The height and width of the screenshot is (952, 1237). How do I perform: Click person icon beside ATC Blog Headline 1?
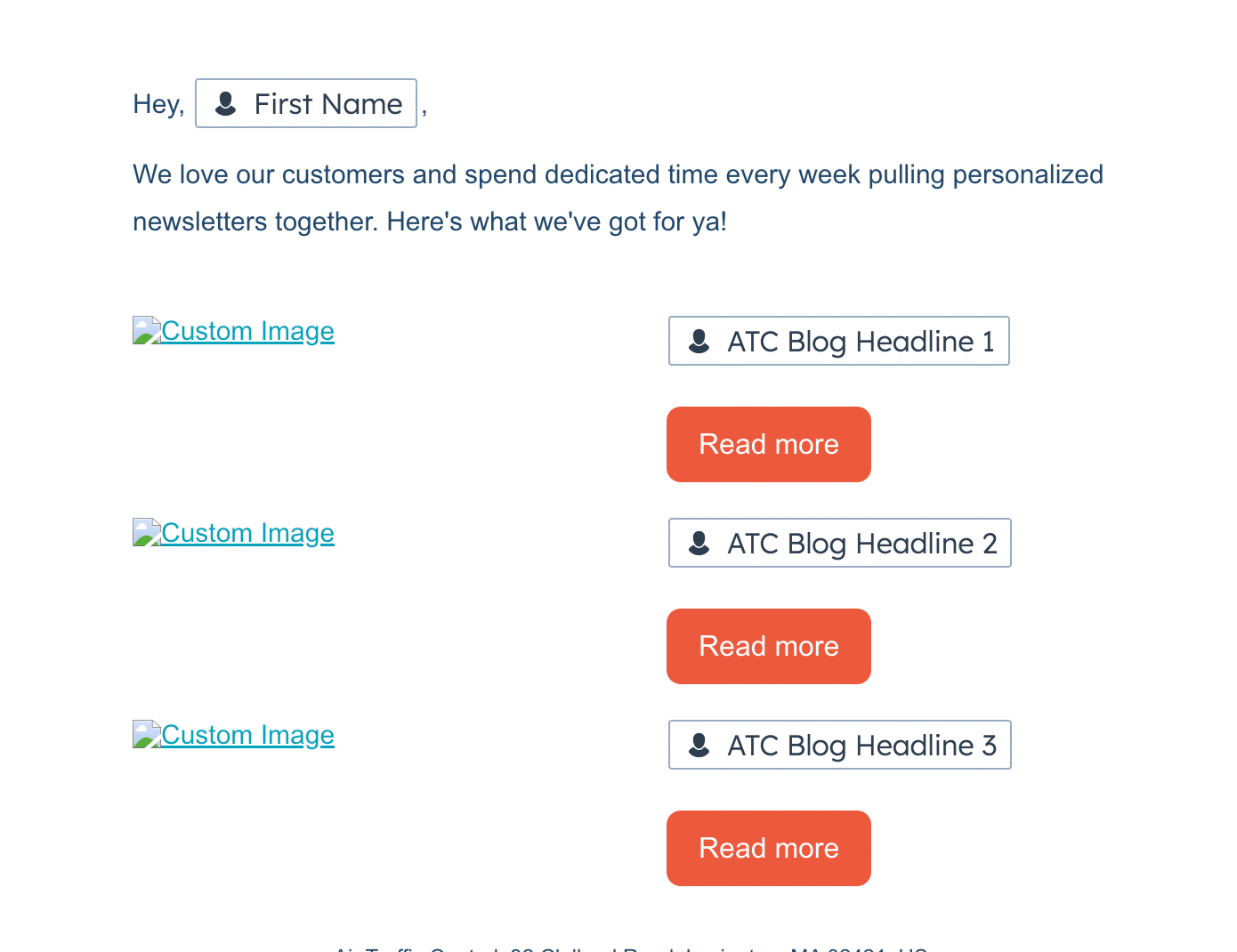[x=699, y=341]
